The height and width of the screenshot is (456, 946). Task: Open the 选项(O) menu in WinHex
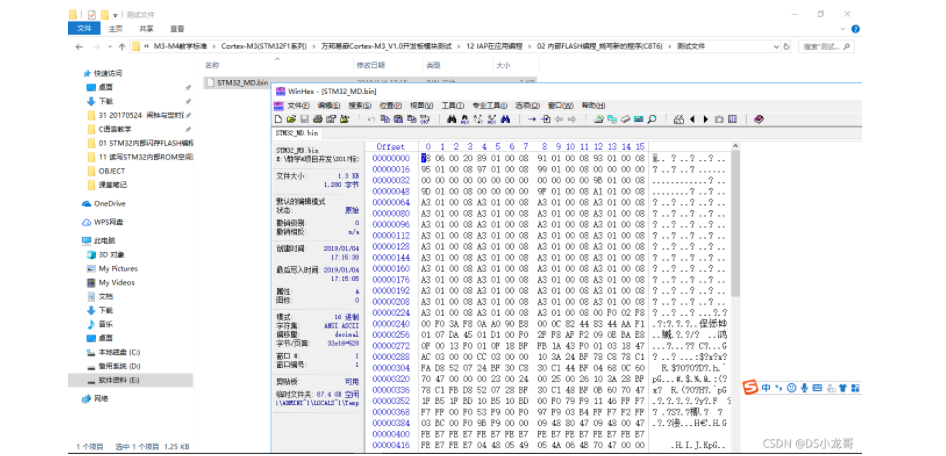[527, 106]
